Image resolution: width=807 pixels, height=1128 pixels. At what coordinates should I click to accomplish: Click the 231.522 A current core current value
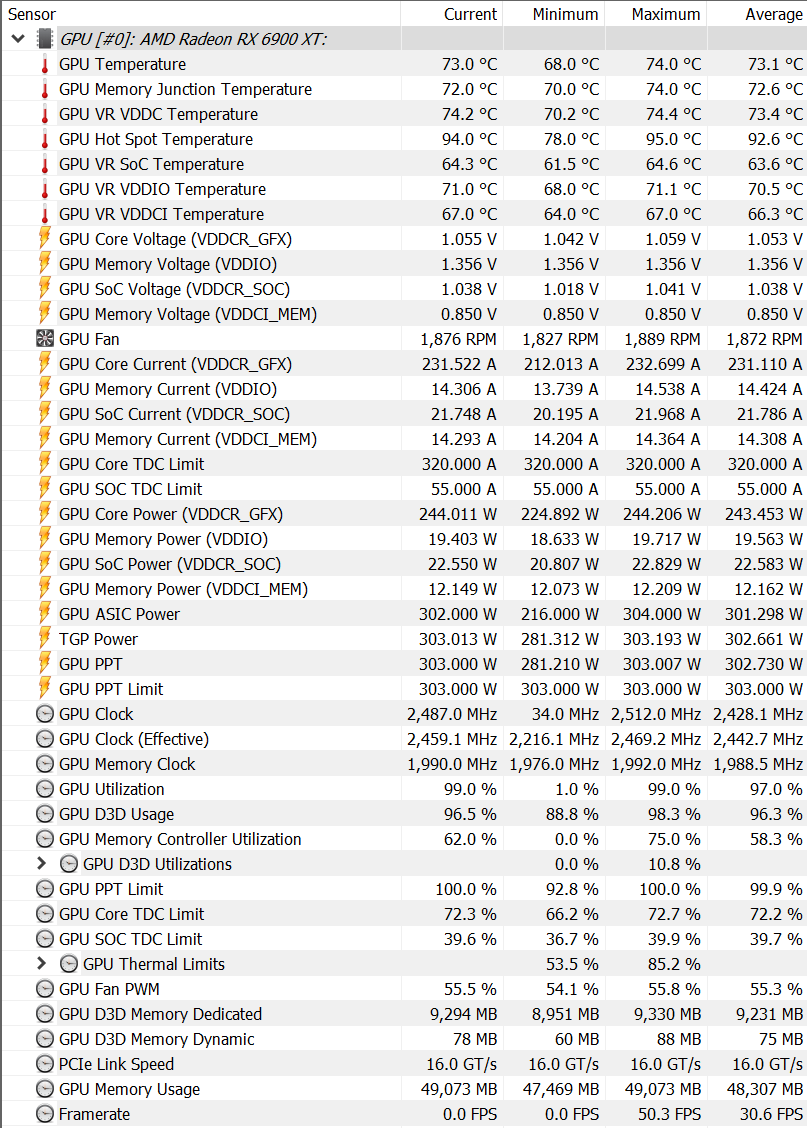[460, 364]
